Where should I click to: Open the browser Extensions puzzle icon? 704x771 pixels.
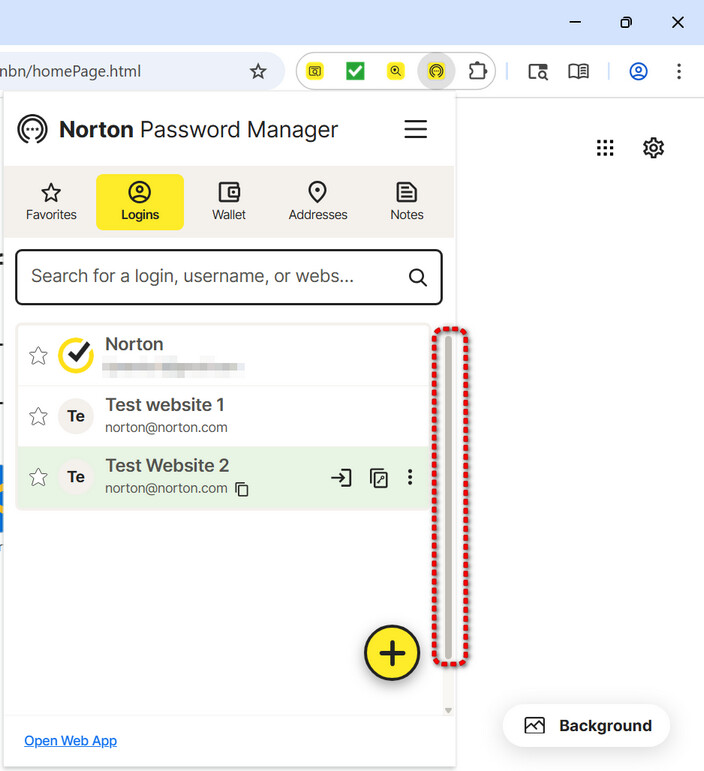(x=477, y=71)
